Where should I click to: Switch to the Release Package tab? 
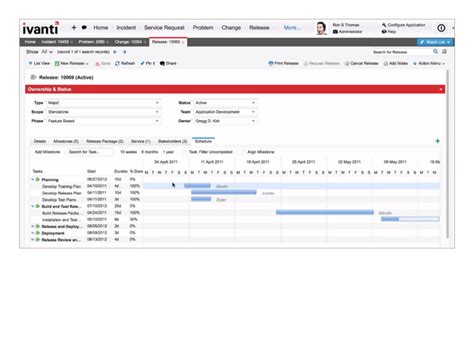tap(105, 141)
